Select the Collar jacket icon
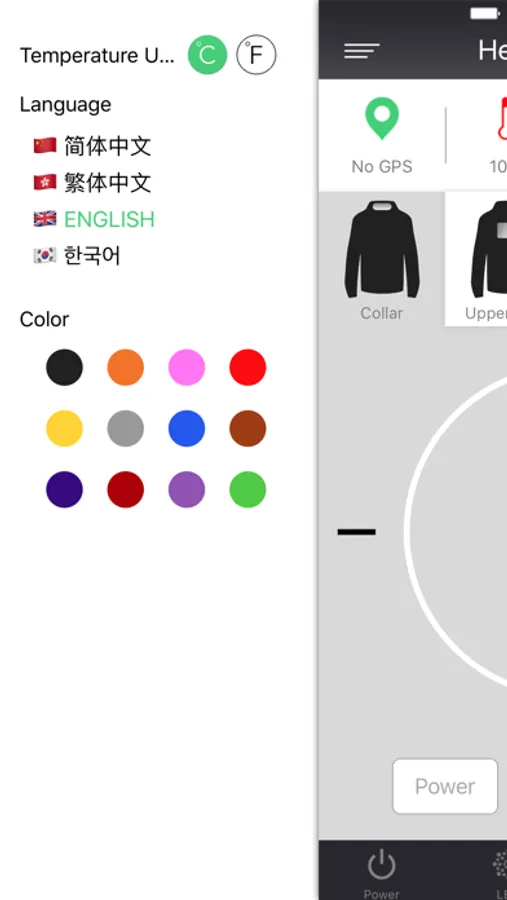The width and height of the screenshot is (507, 900). click(x=382, y=249)
